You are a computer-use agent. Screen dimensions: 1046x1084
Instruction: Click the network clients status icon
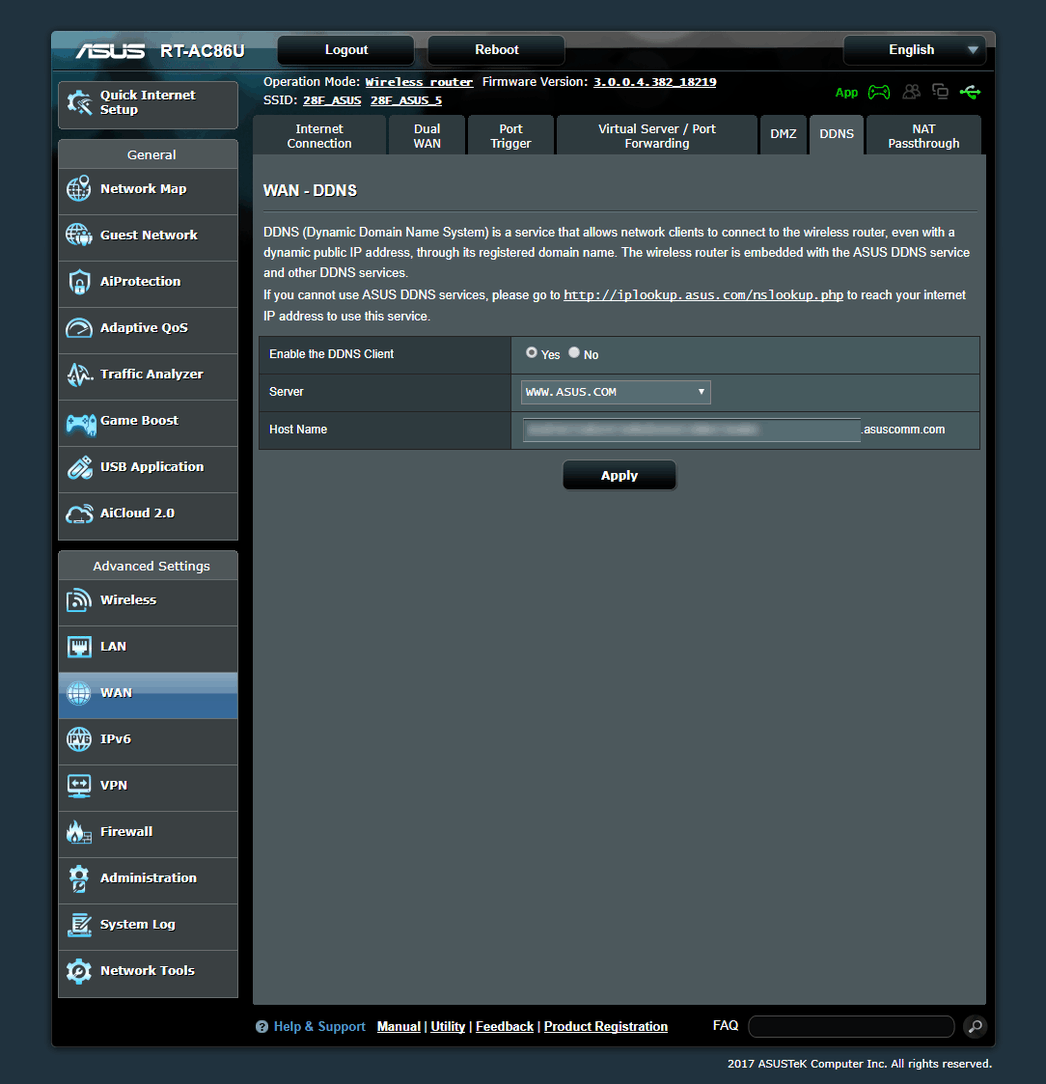coord(940,91)
